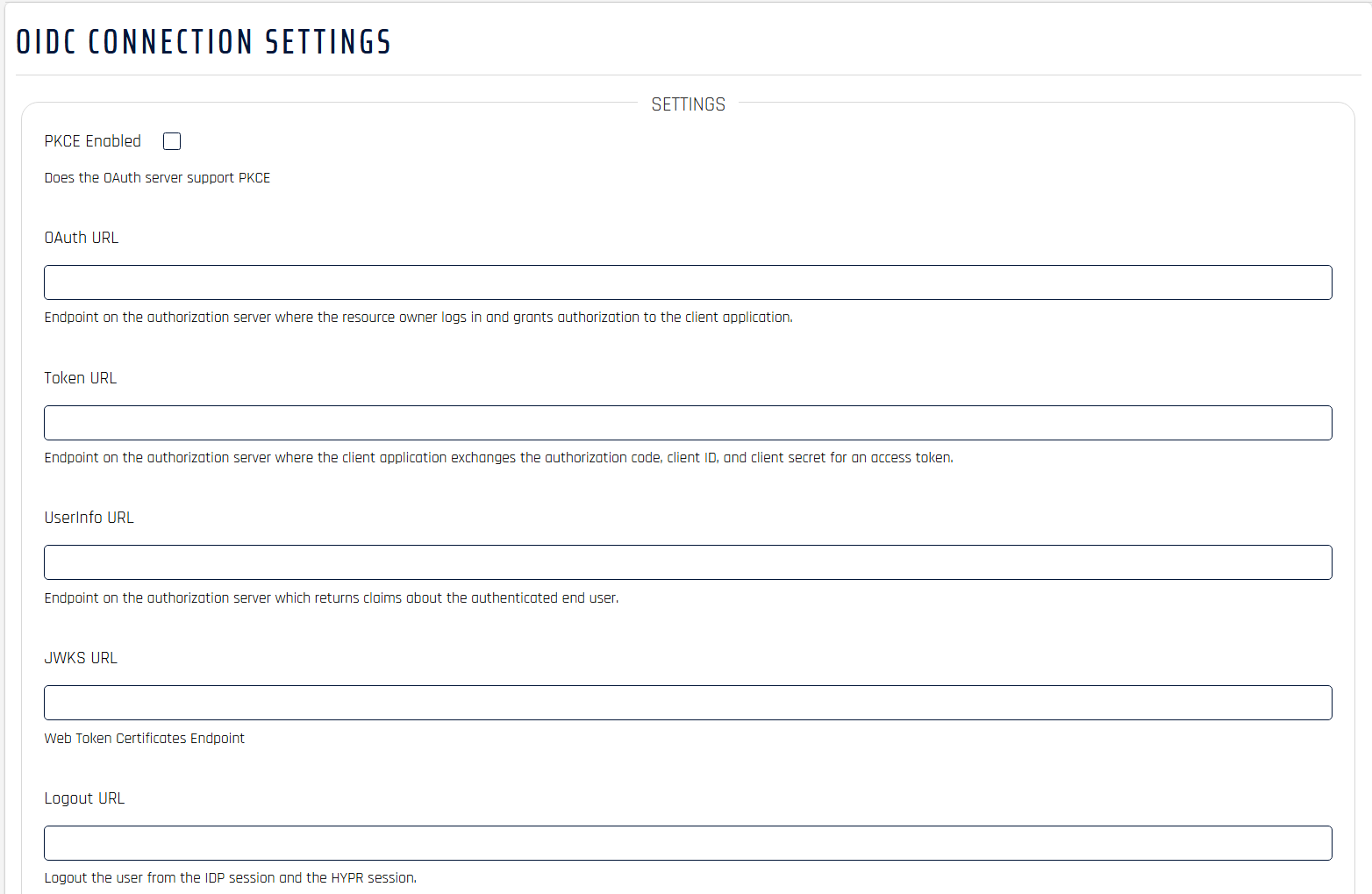The image size is (1372, 894).
Task: Click the OAuth URL field label
Action: point(81,238)
